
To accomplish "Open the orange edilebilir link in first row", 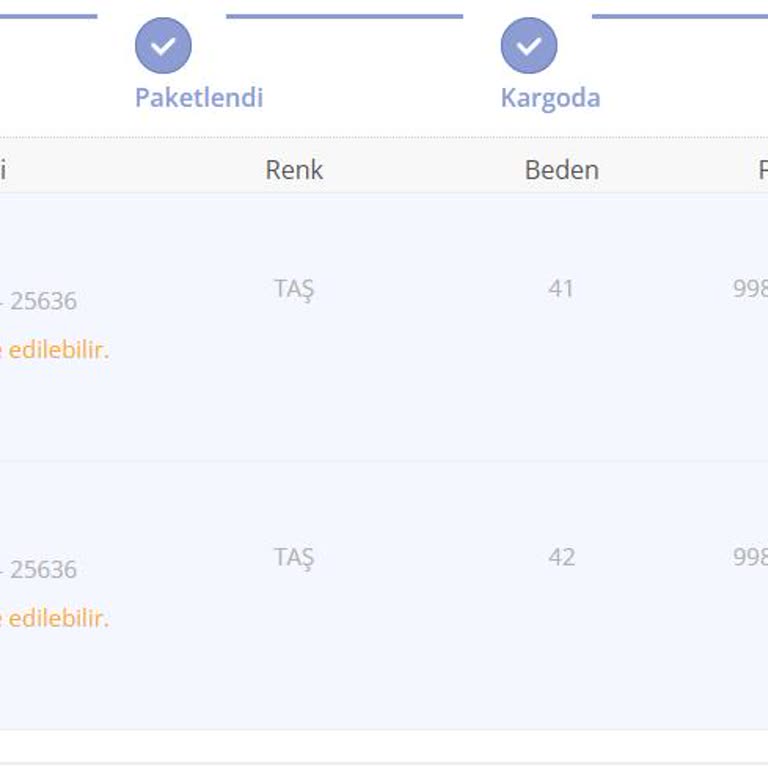I will click(55, 350).
